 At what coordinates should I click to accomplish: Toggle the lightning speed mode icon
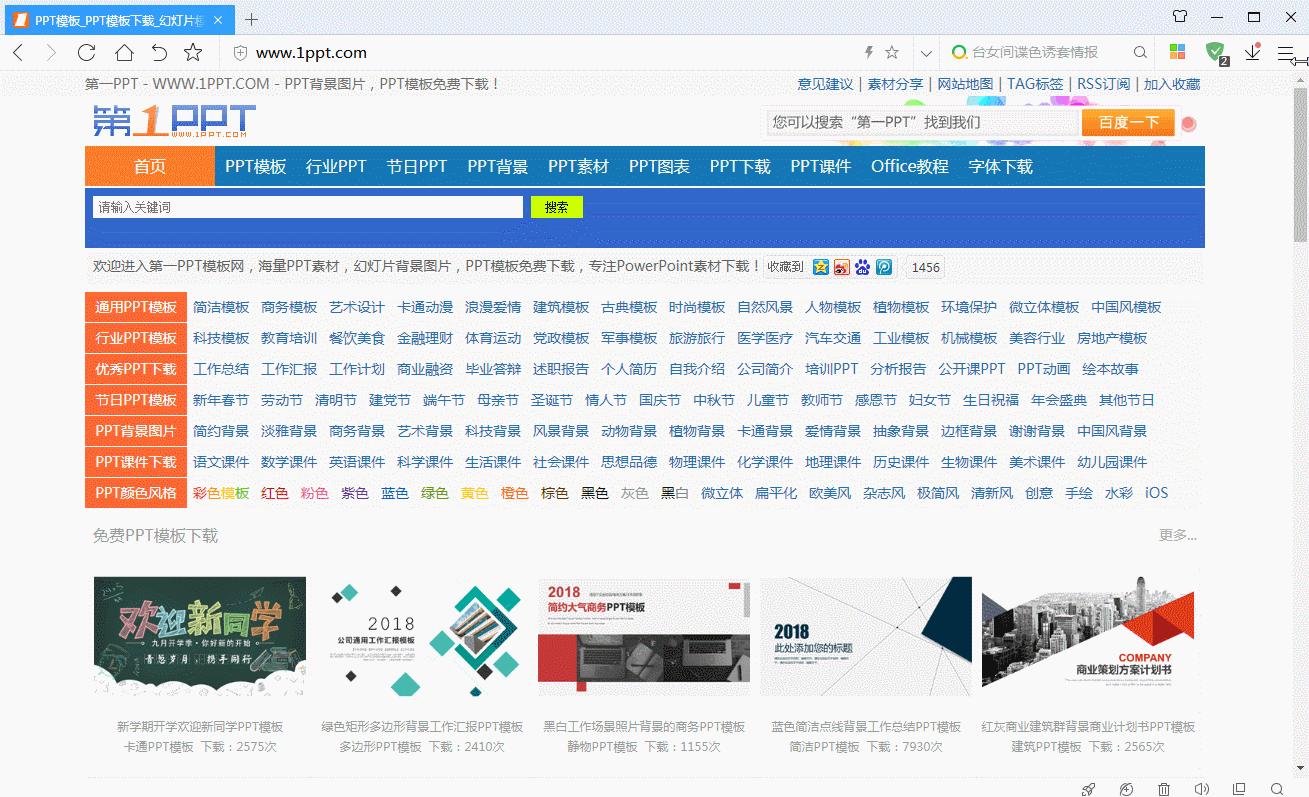[x=868, y=52]
